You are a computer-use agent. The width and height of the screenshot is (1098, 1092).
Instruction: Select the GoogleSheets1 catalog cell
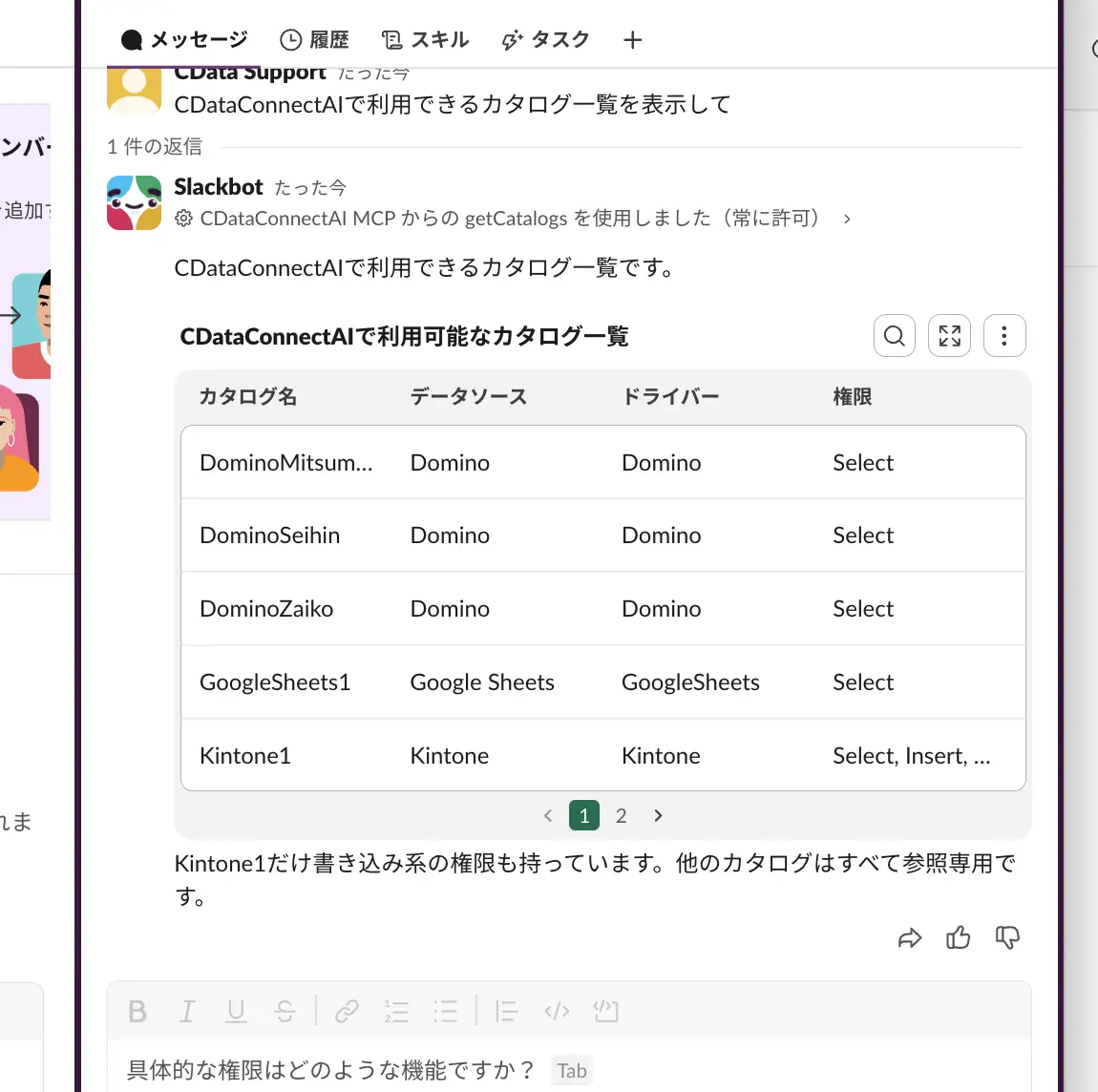(275, 682)
